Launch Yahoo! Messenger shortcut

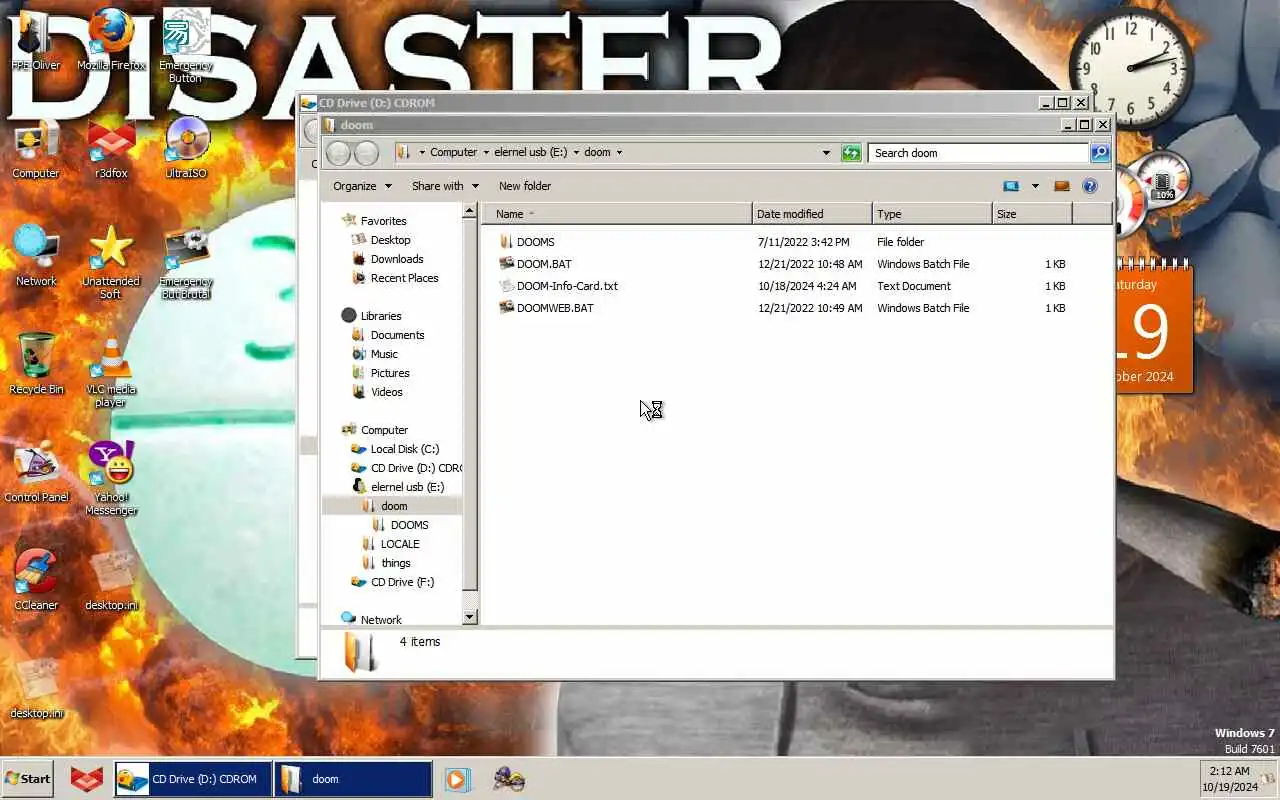pos(111,478)
